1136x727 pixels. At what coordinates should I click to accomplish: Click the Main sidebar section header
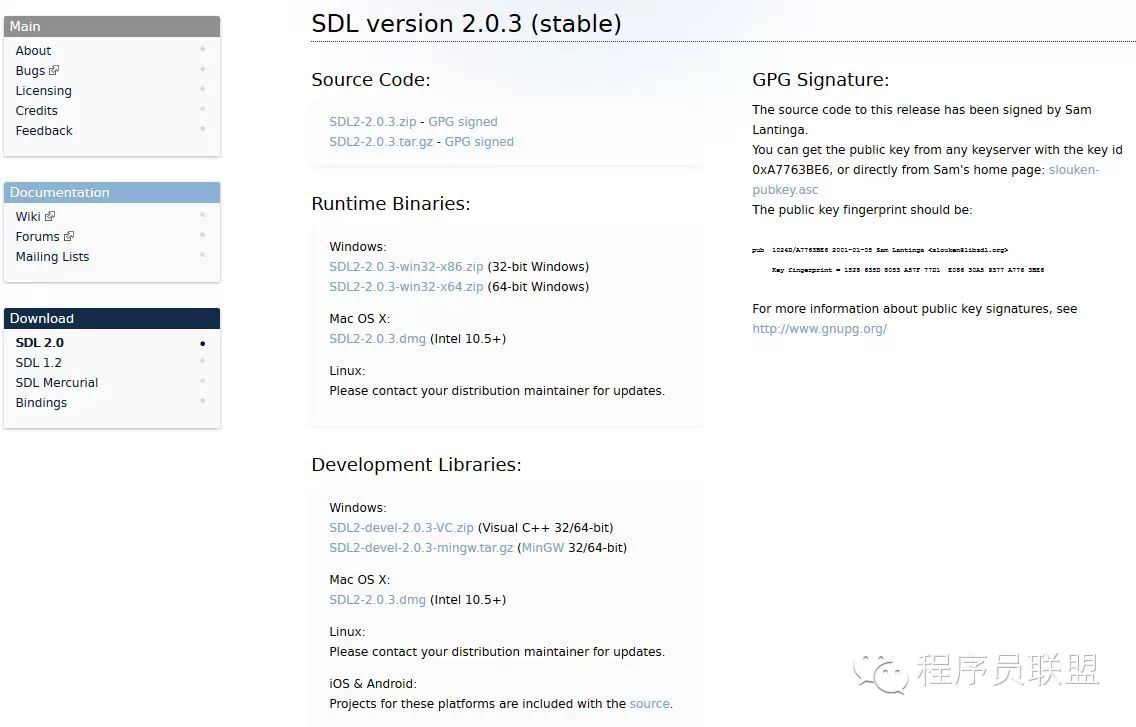[x=112, y=26]
